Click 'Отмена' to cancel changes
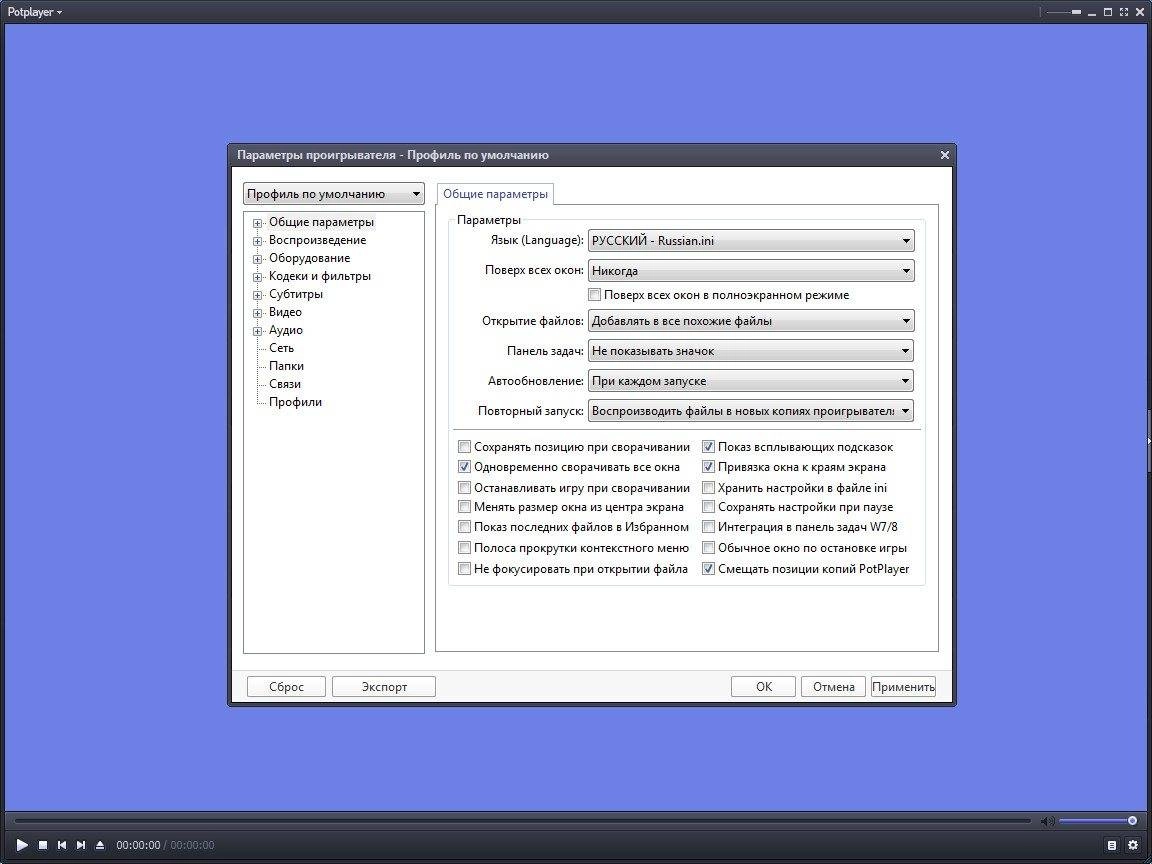 (x=833, y=687)
